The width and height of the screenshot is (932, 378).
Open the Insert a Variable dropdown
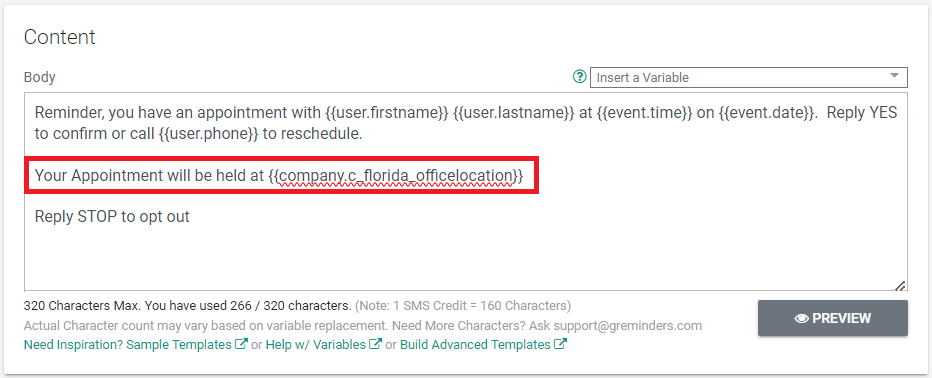[748, 77]
